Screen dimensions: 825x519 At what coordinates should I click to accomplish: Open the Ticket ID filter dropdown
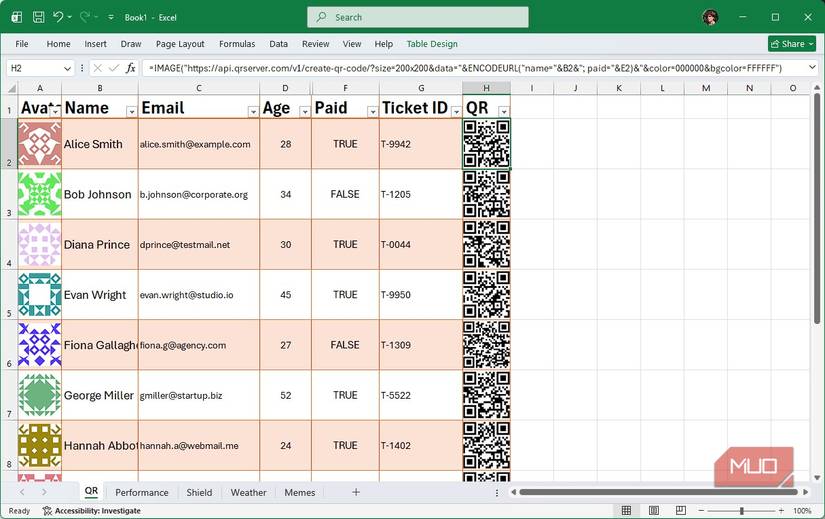point(456,111)
